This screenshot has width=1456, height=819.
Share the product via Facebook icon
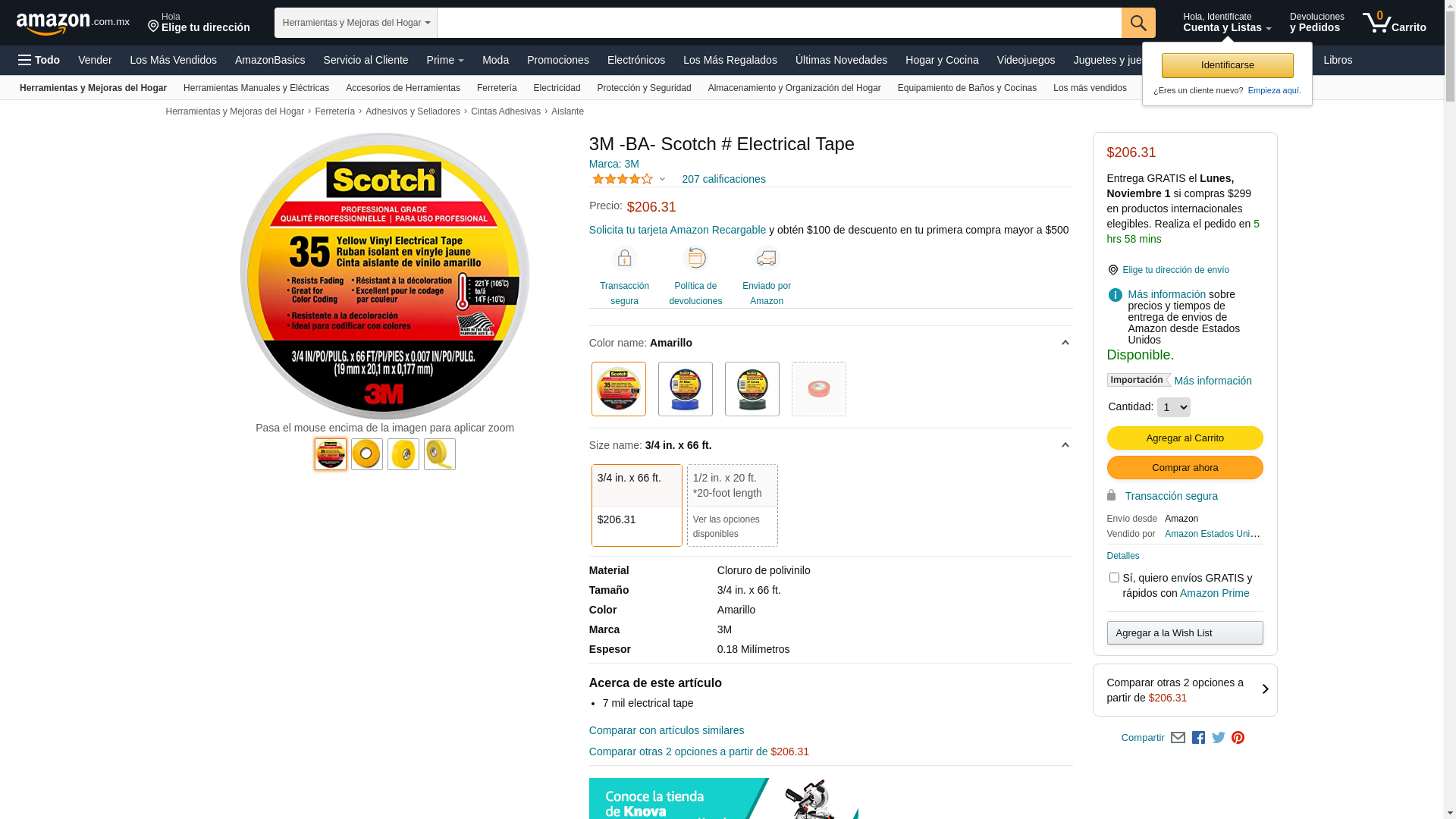point(1198,738)
